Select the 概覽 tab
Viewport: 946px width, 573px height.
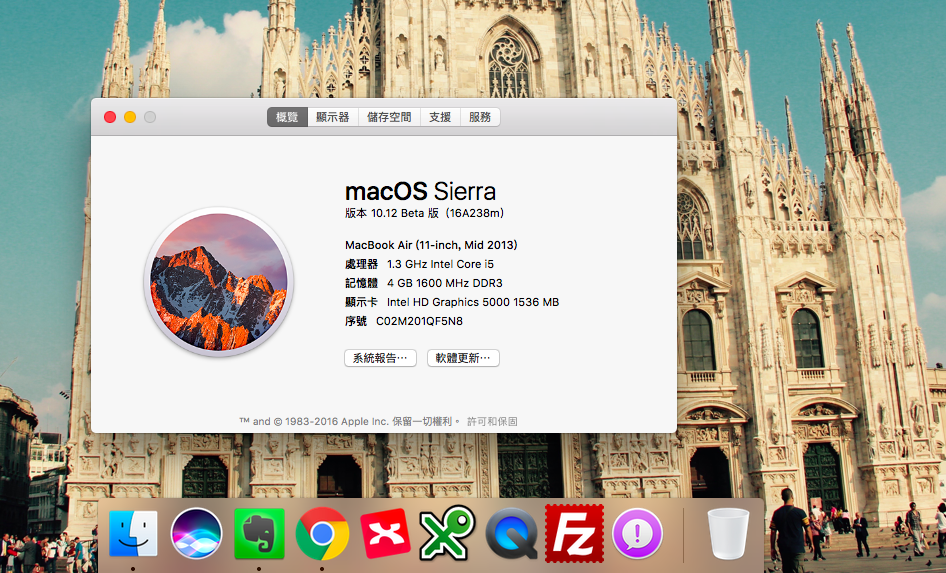coord(287,117)
